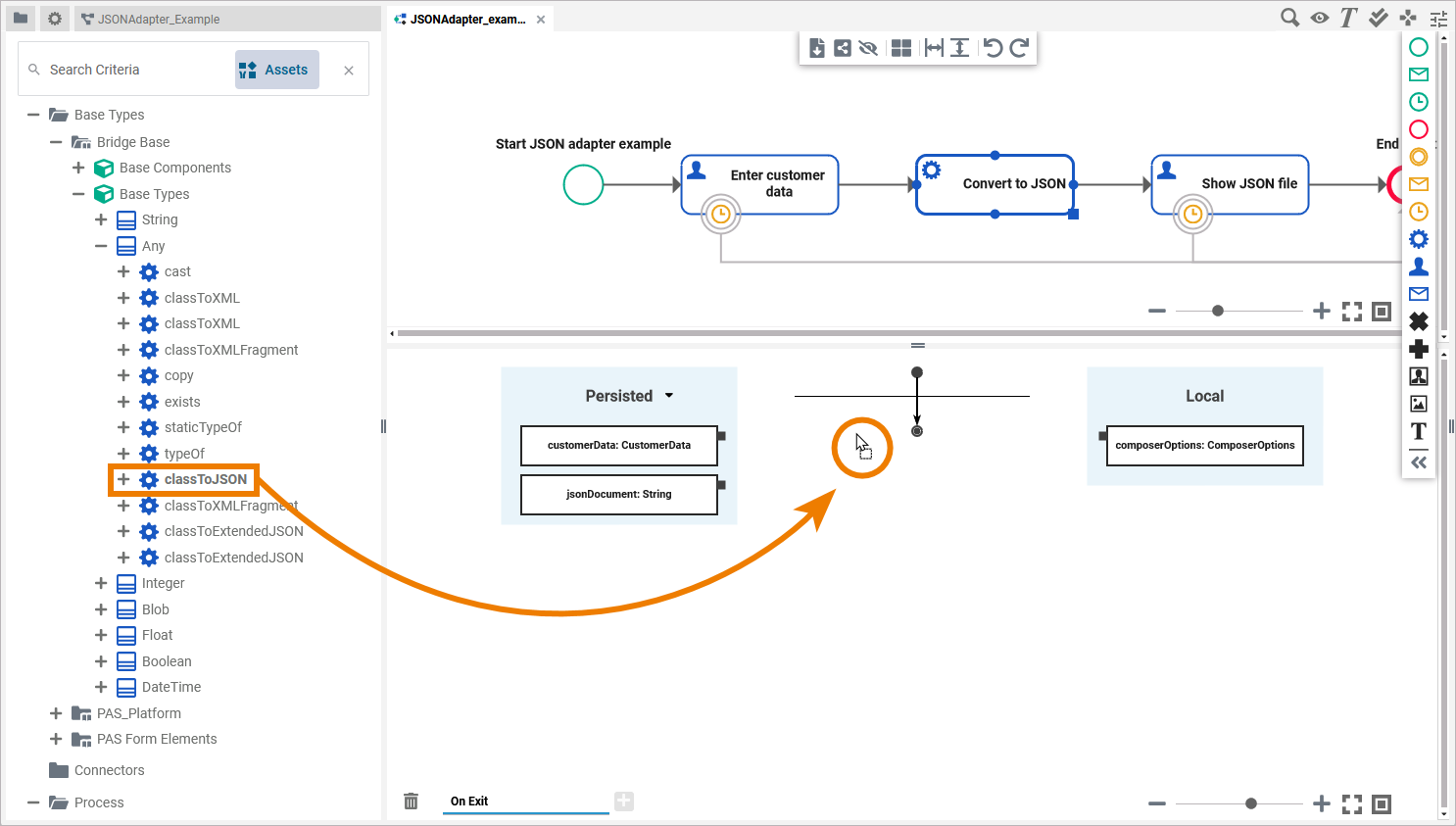1456x826 pixels.
Task: Click the customerData: CustomerData variable box
Action: coord(618,445)
